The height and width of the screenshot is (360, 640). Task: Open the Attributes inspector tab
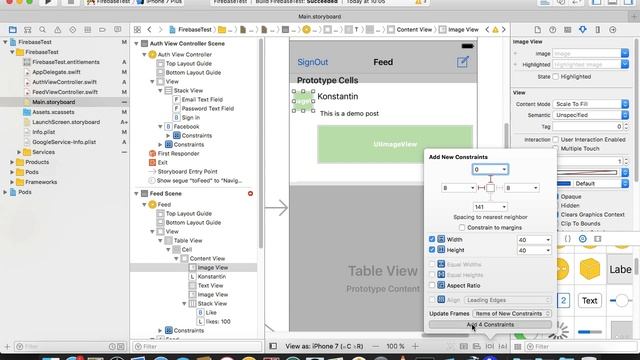pyautogui.click(x=582, y=30)
